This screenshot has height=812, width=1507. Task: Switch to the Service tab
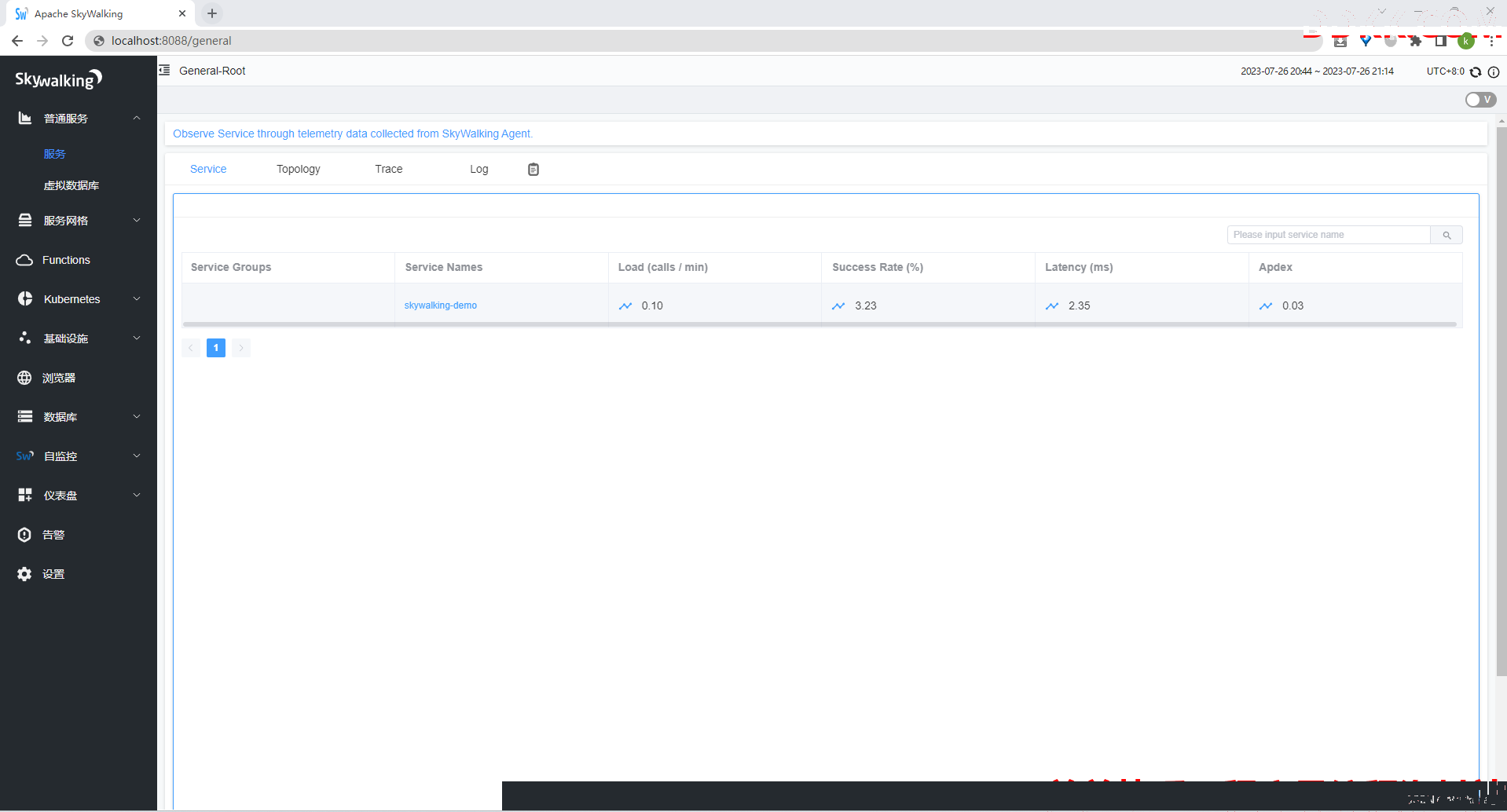208,169
